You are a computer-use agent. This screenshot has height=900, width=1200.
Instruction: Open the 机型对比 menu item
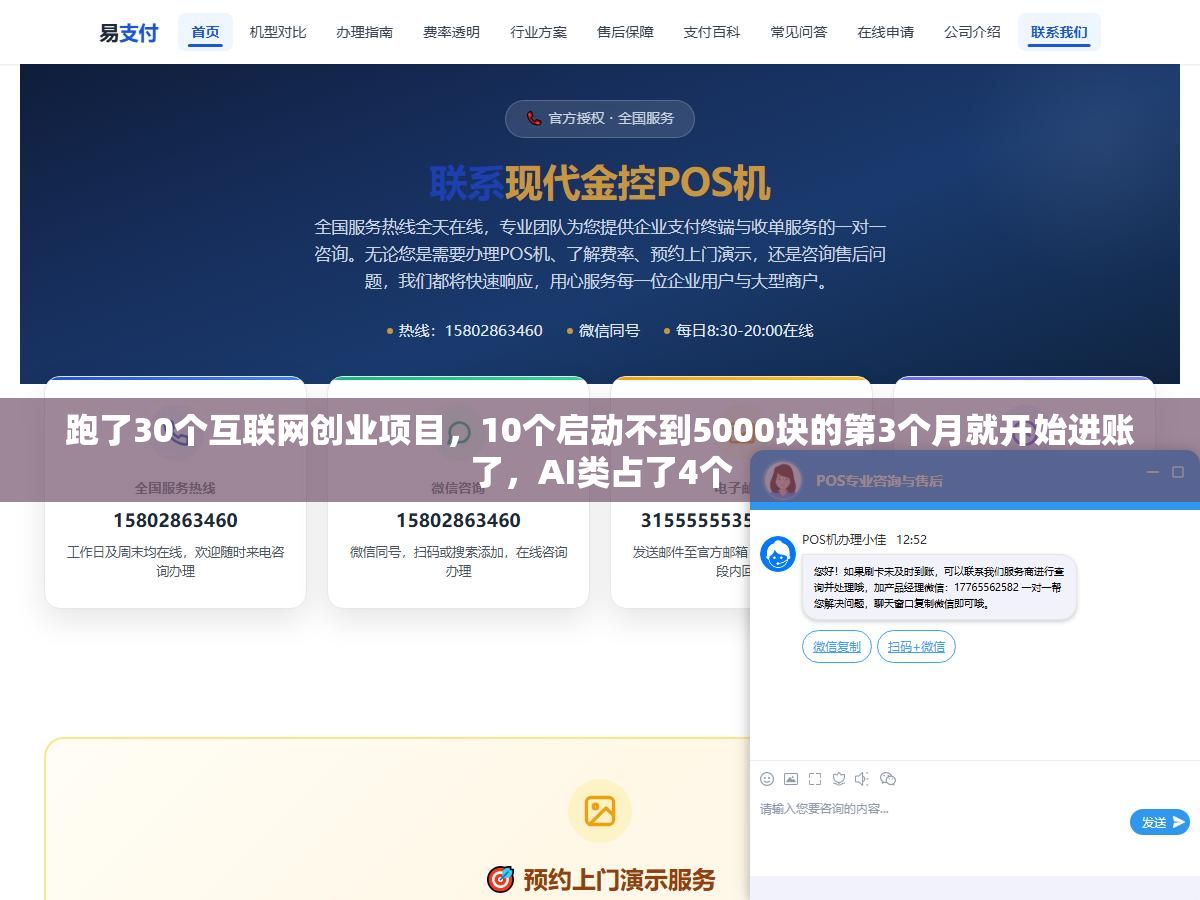[x=277, y=32]
